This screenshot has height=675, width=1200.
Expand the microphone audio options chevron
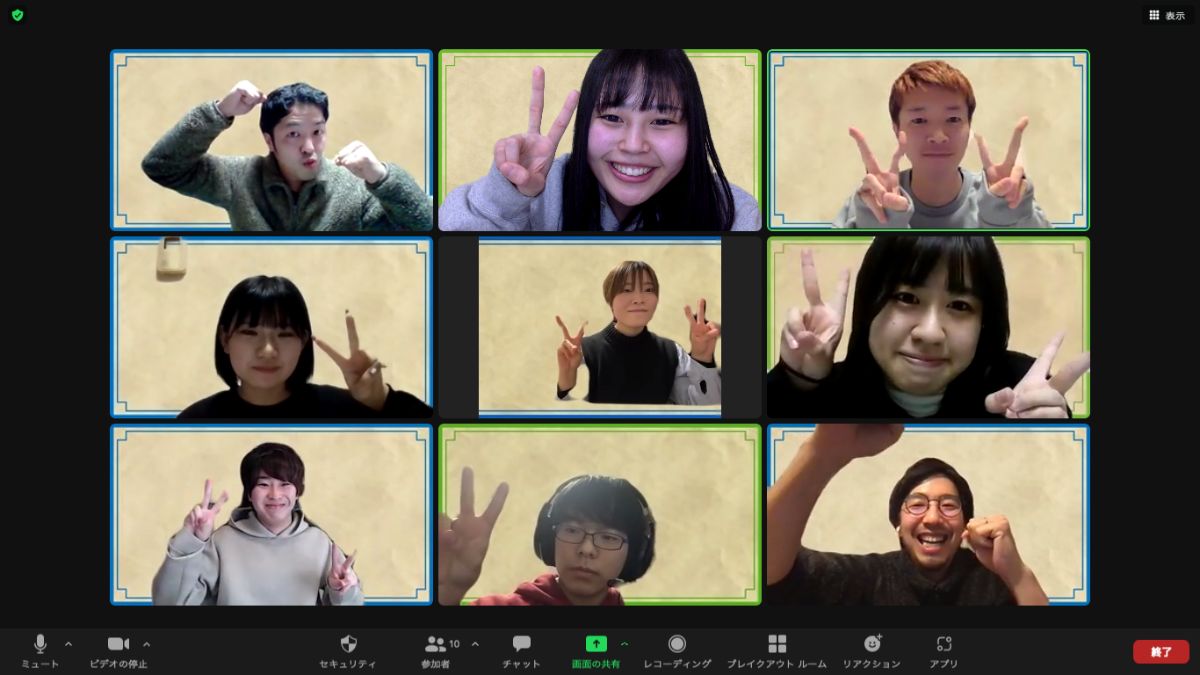pos(68,644)
